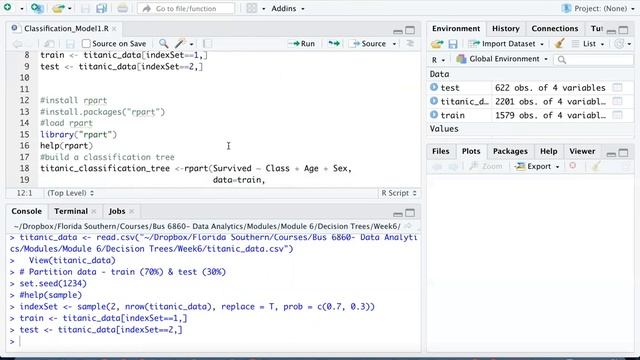Close the Terminal tab

(94, 211)
